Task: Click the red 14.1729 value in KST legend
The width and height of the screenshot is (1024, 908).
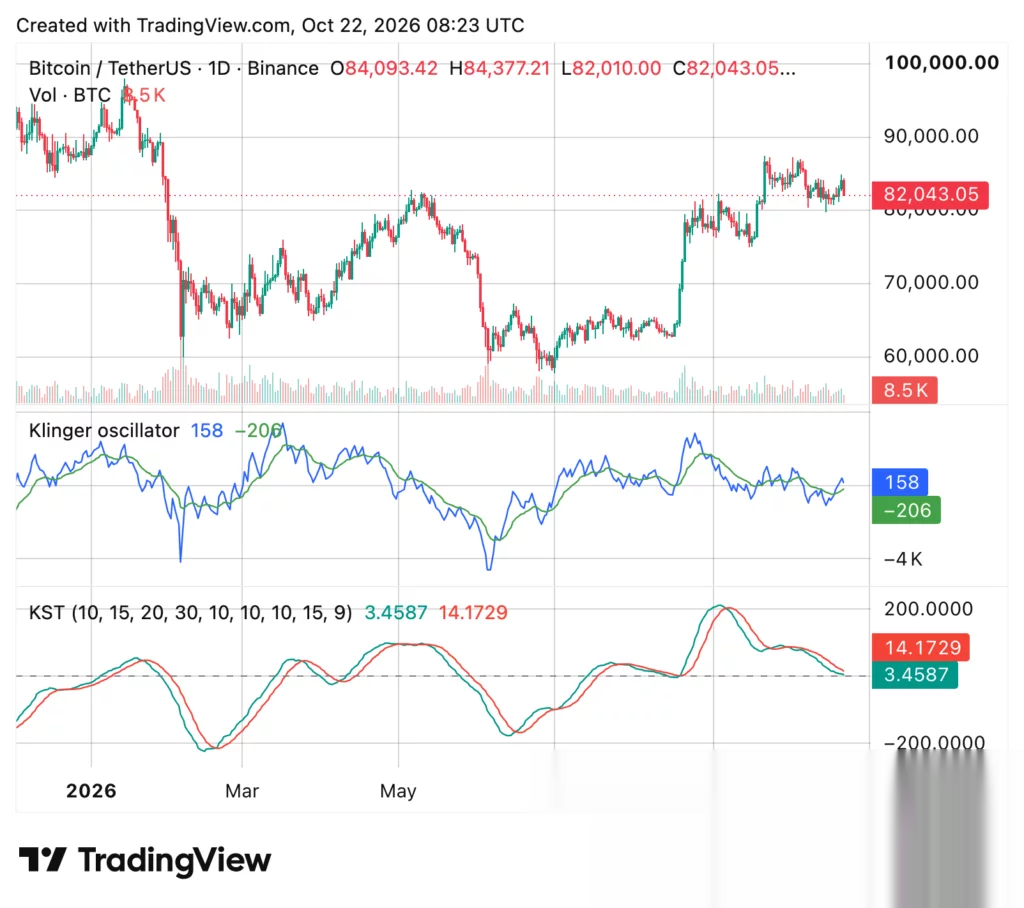Action: tap(473, 613)
